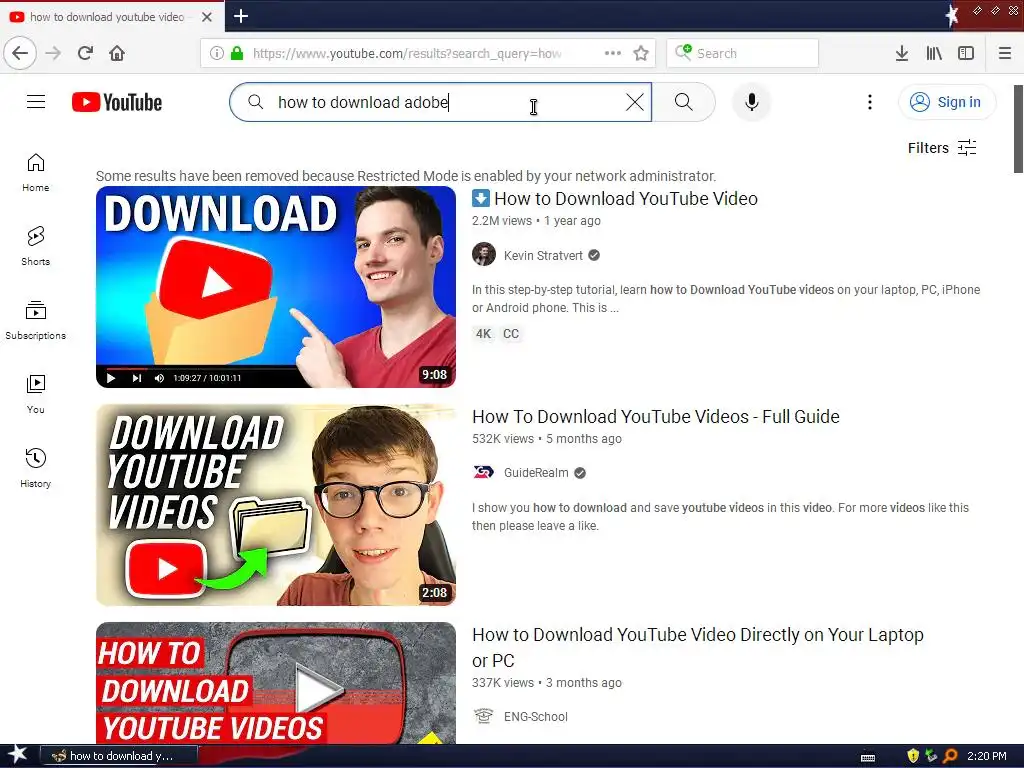Click the 4K badge
The image size is (1024, 768).
(483, 334)
